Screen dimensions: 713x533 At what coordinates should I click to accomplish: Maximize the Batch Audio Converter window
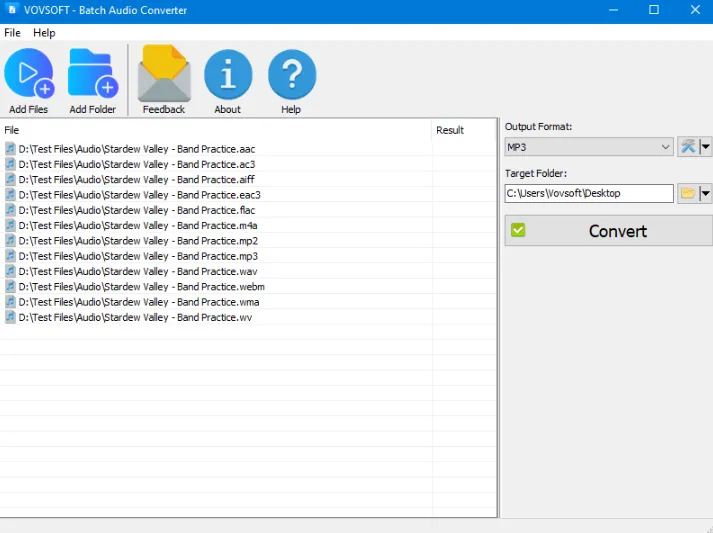(x=653, y=10)
